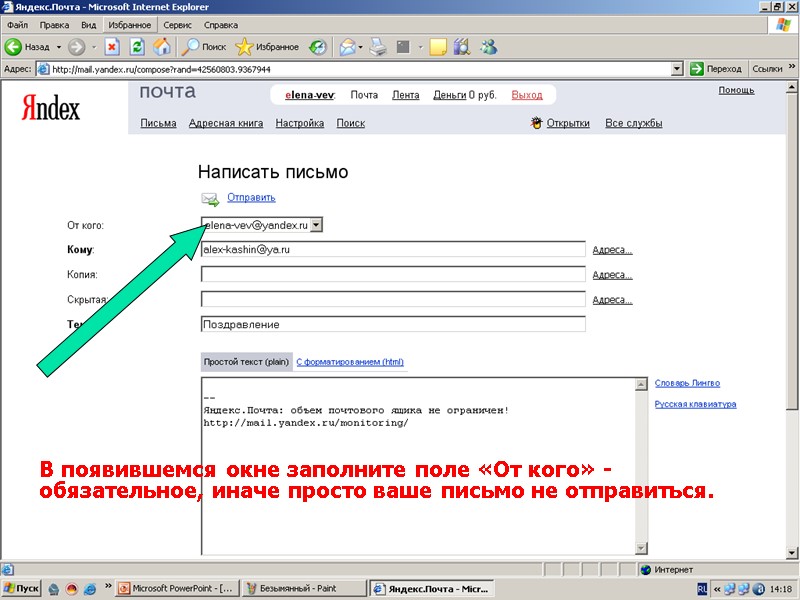Open the Сервис menu
The image size is (800, 600).
point(177,24)
